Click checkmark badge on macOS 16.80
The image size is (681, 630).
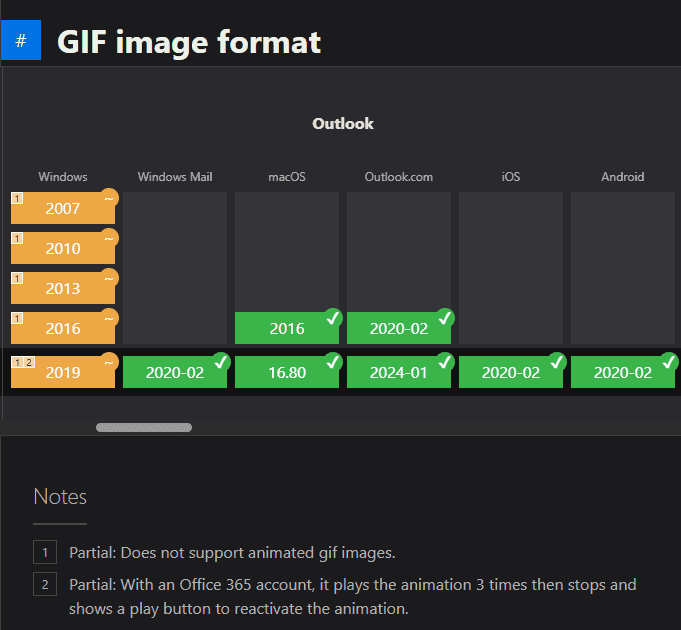[333, 362]
